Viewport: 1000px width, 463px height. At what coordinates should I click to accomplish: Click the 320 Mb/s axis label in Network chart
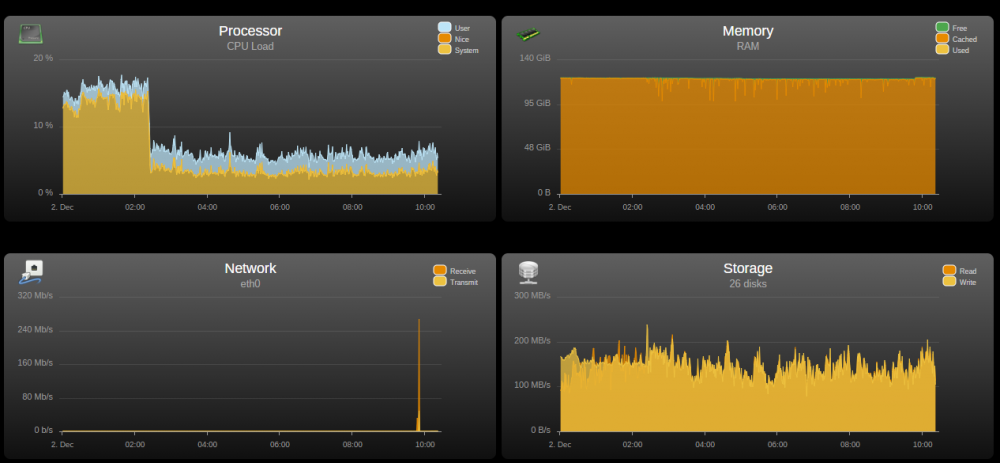[x=35, y=295]
